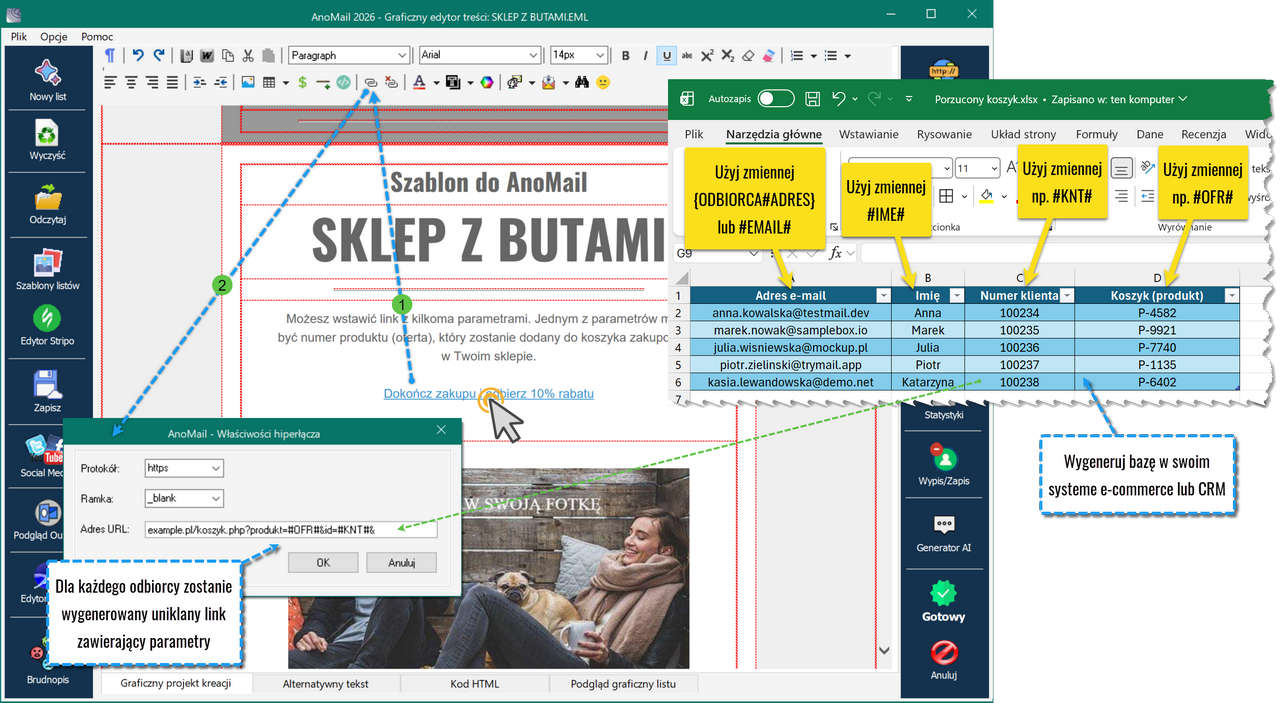
Task: Click the Zapisz floppy disk icon
Action: click(x=47, y=385)
